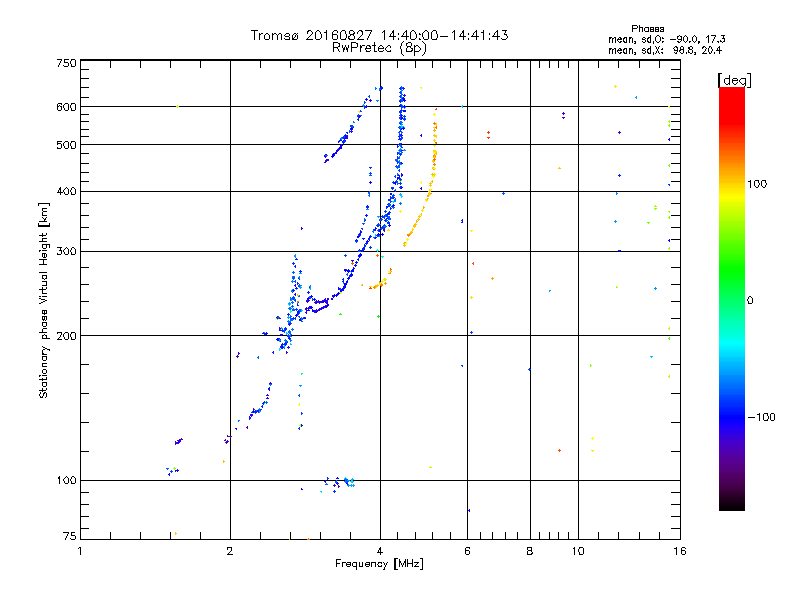Screen dimensions: 800x600
Task: Click the 400 height tick label
Action: click(66, 191)
